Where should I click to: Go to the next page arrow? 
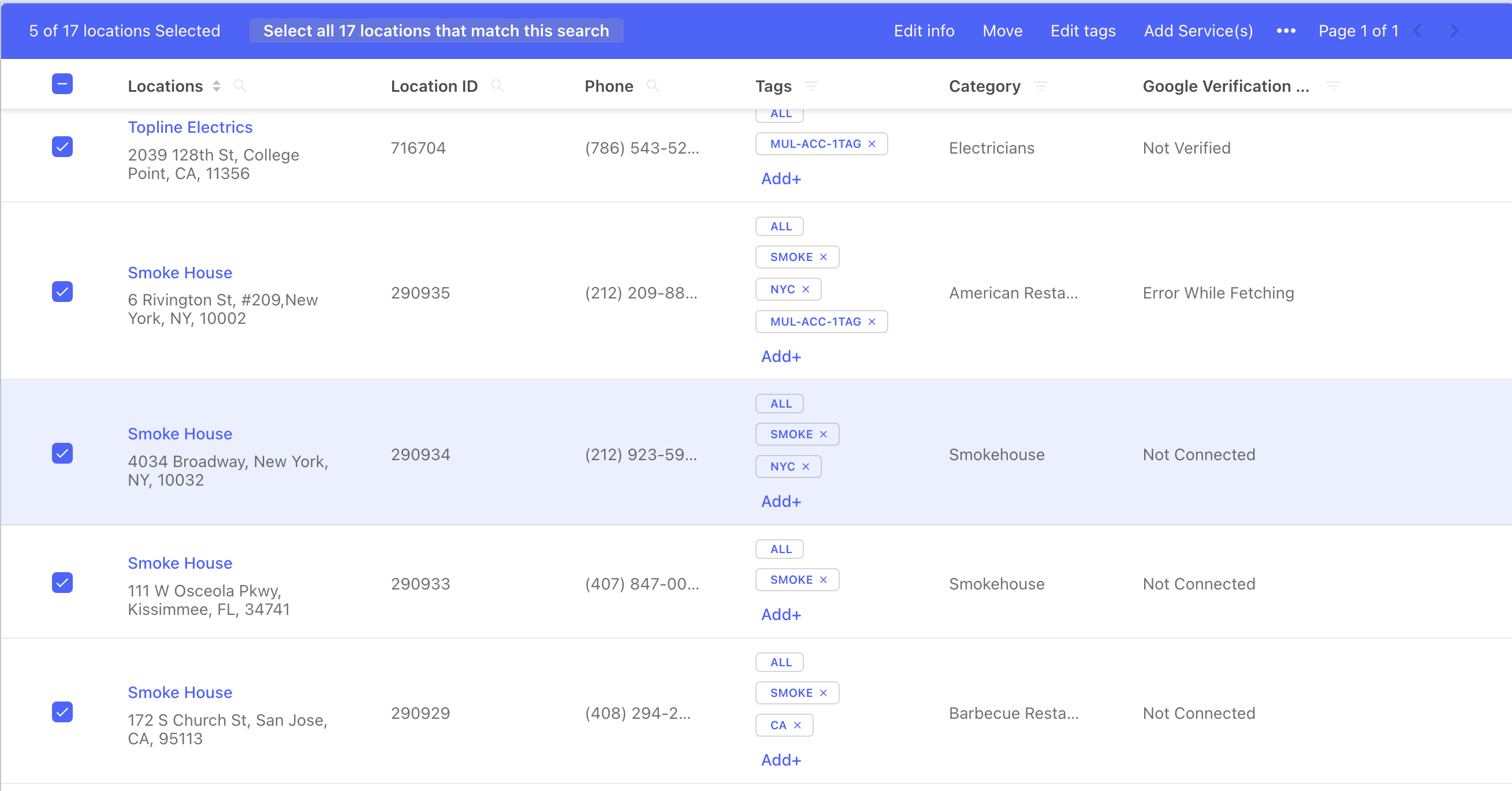[x=1454, y=31]
